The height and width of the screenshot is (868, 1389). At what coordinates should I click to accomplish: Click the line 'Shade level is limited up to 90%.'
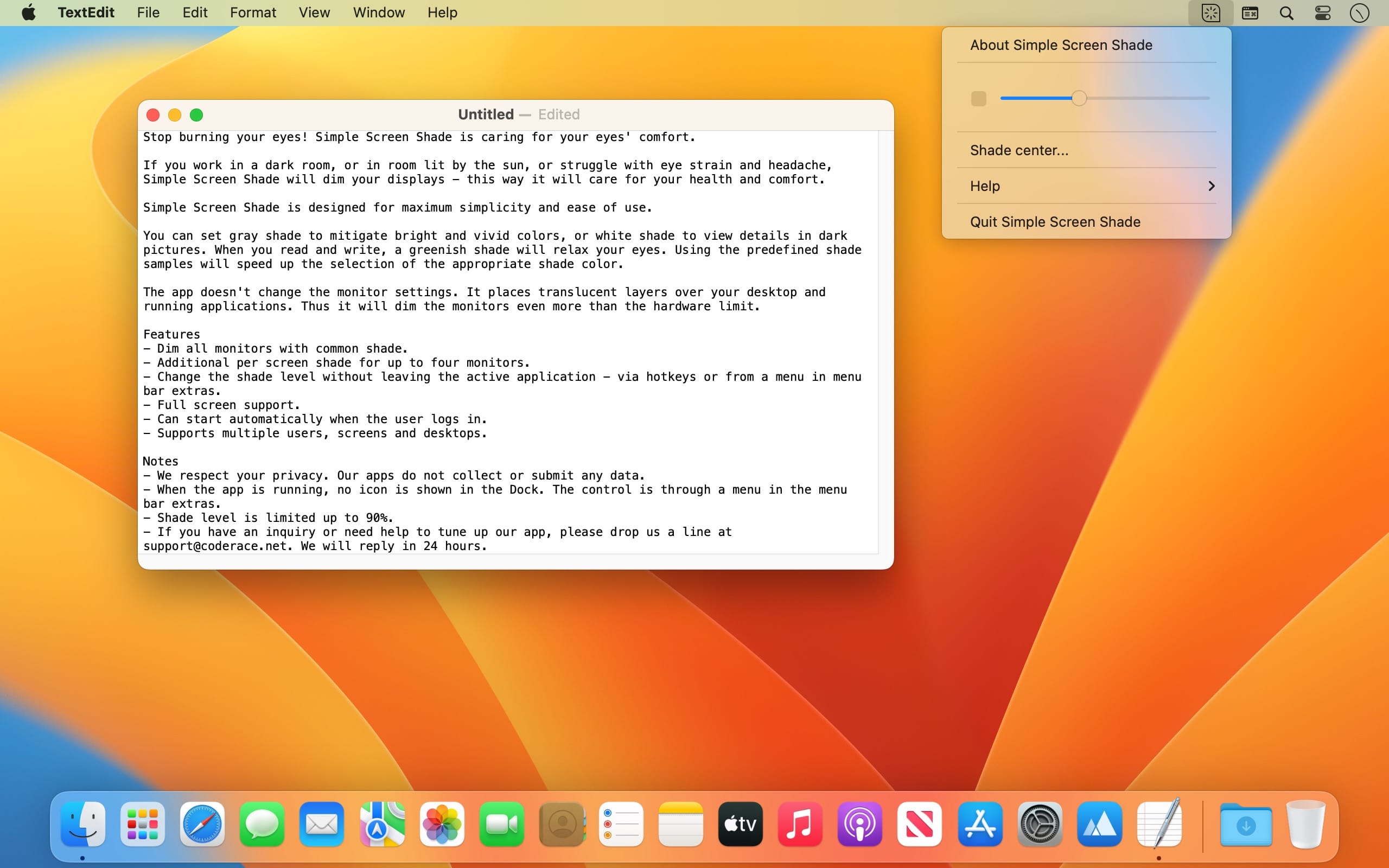point(268,518)
